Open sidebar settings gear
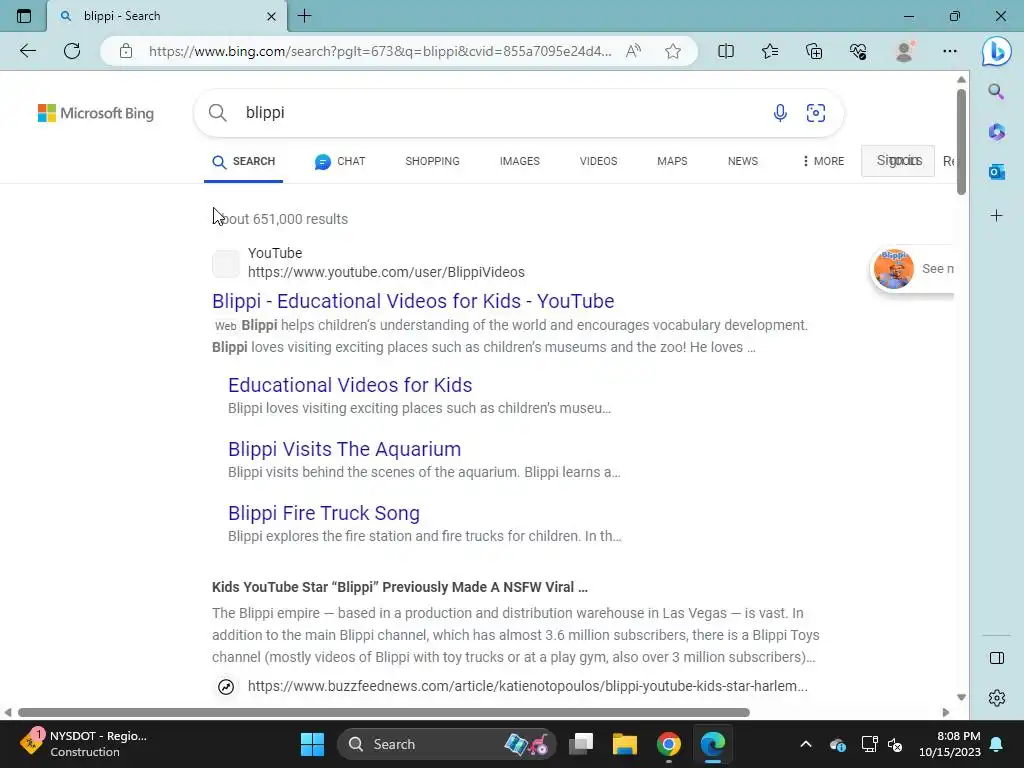This screenshot has height=768, width=1024. tap(997, 698)
